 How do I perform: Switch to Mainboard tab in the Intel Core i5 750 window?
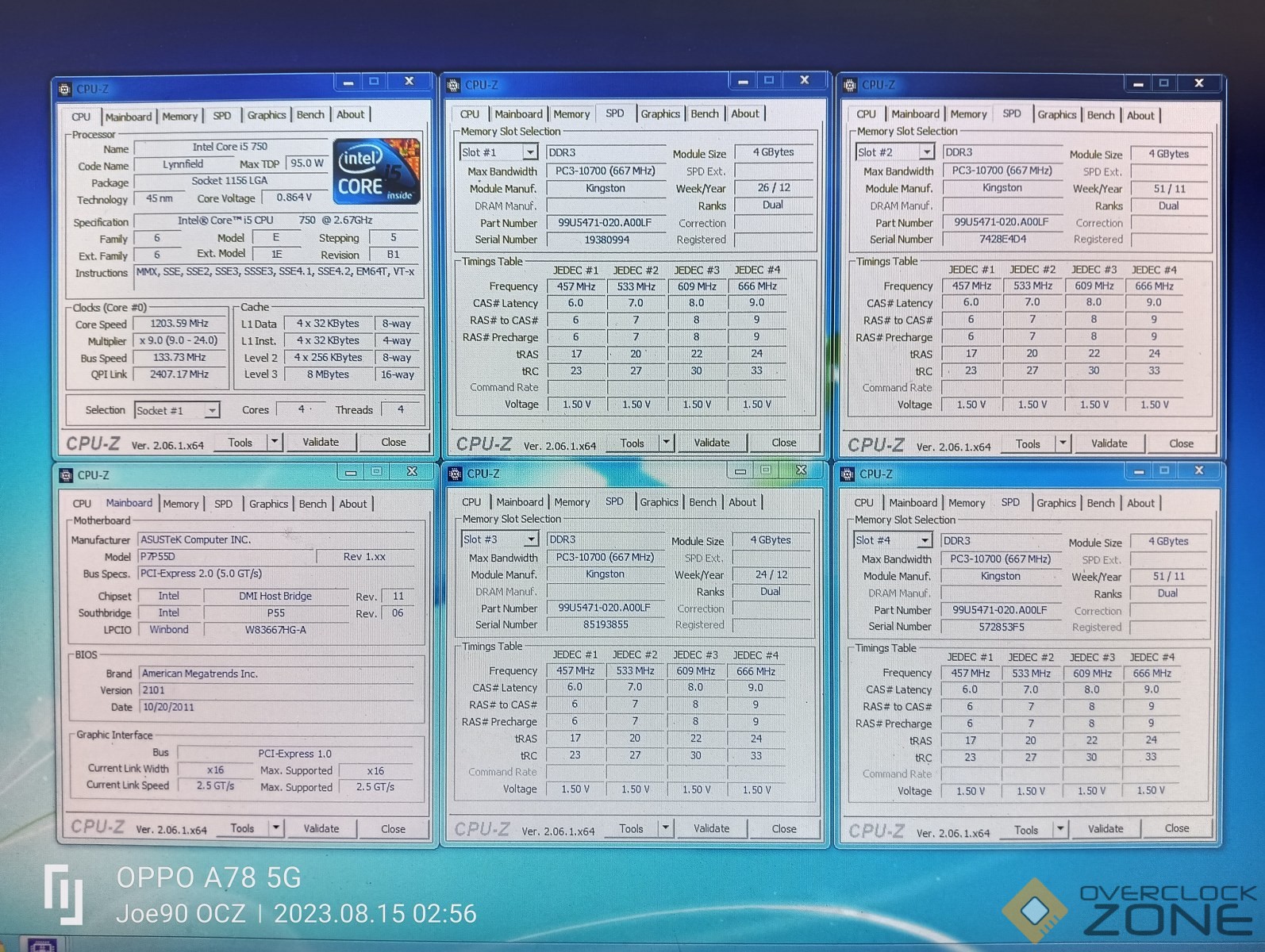[129, 117]
